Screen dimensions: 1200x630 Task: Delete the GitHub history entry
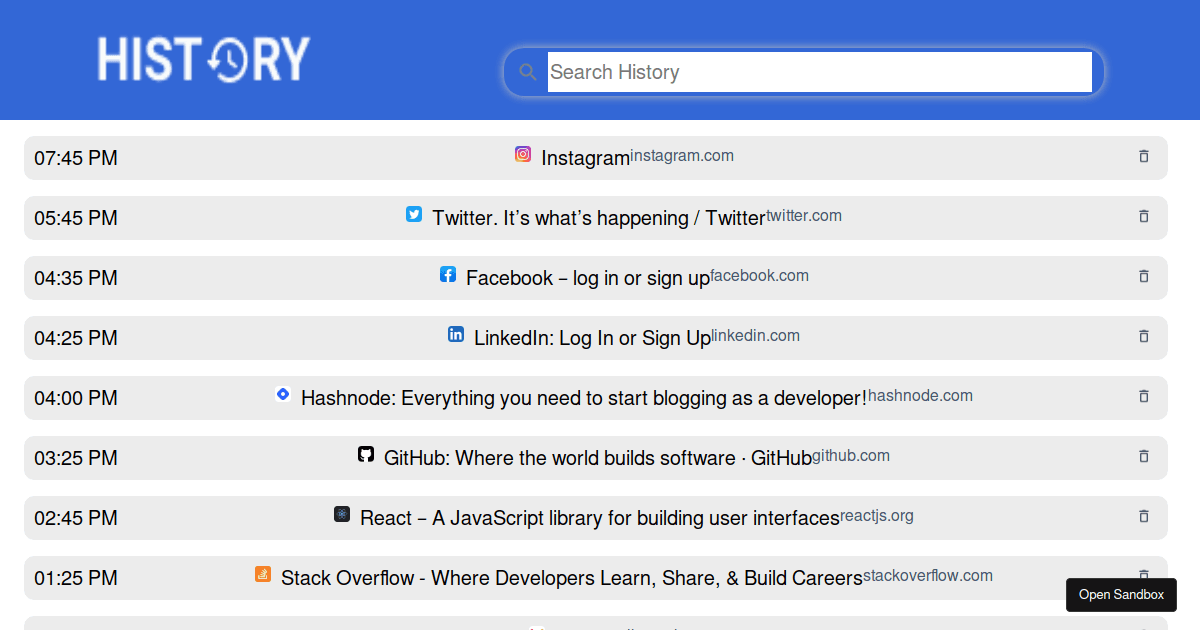coord(1143,457)
